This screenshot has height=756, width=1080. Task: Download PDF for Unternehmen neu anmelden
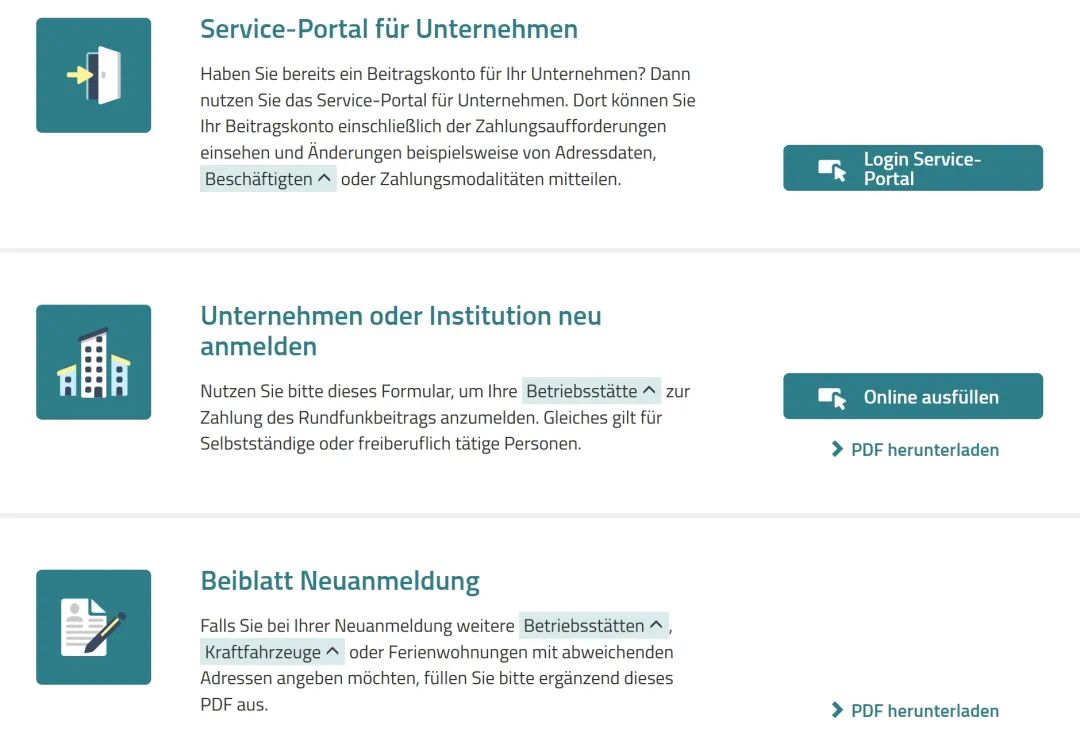[924, 450]
